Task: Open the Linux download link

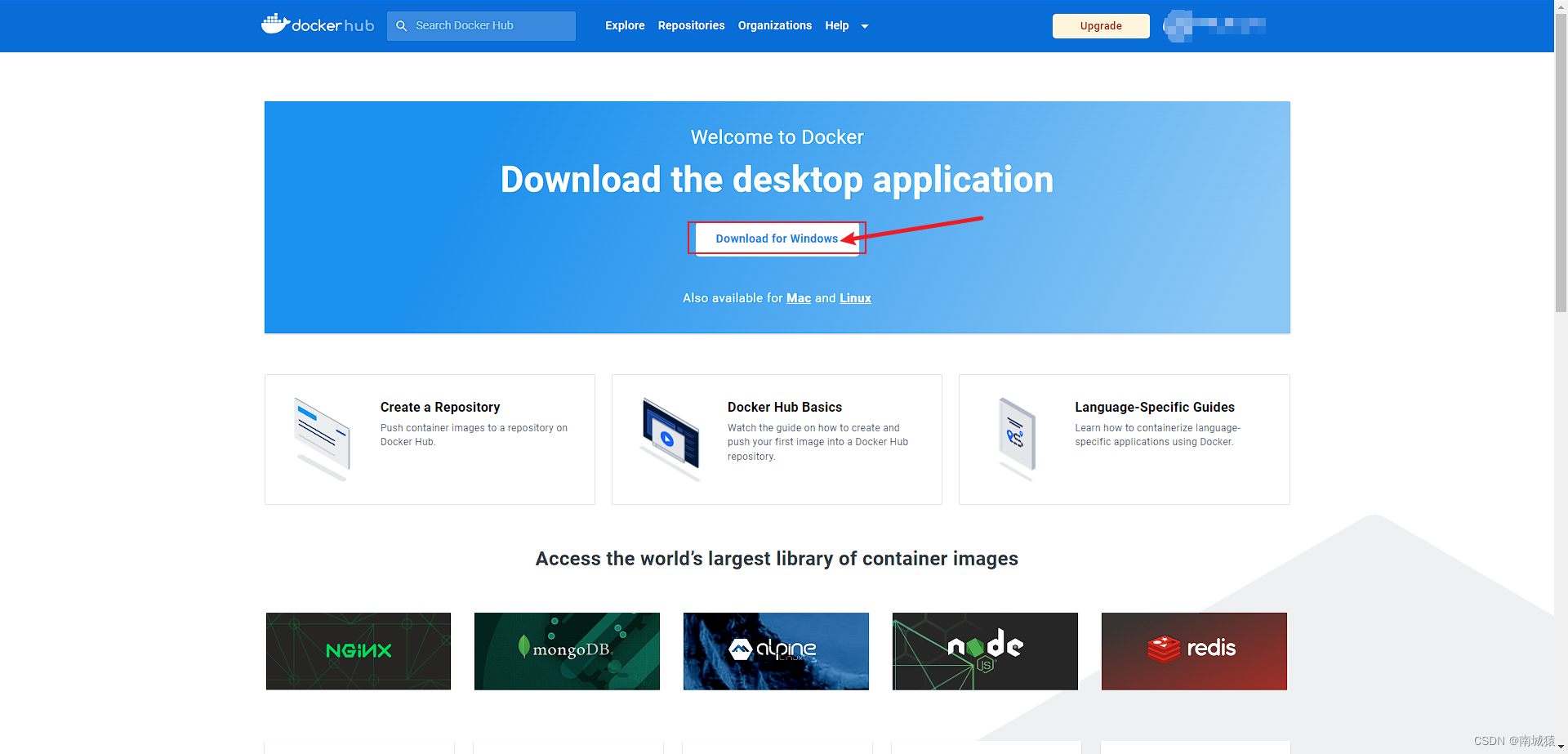Action: [855, 298]
